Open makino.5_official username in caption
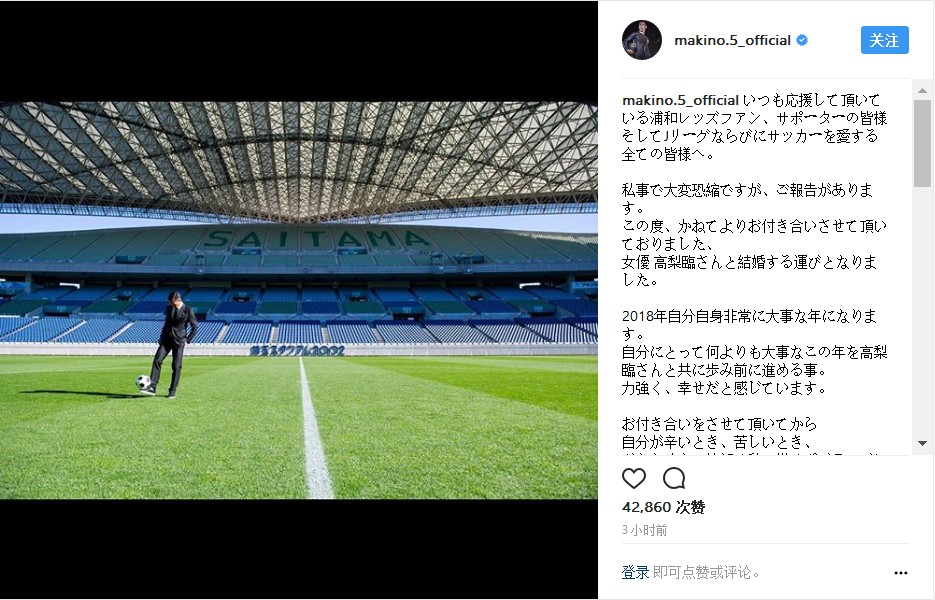 click(680, 100)
